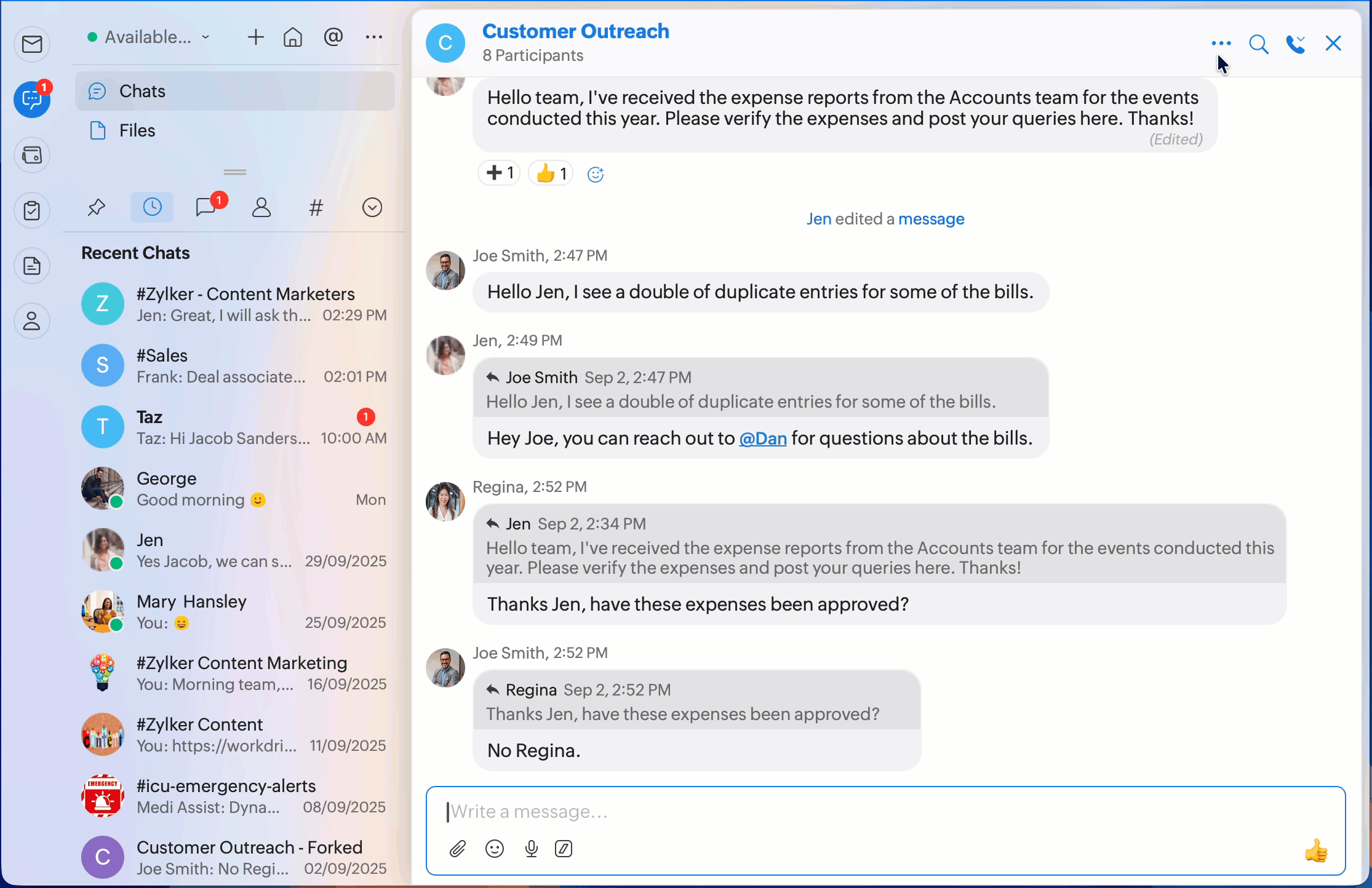The image size is (1372, 888).
Task: Expand the circled chevron filter menu
Action: point(372,208)
